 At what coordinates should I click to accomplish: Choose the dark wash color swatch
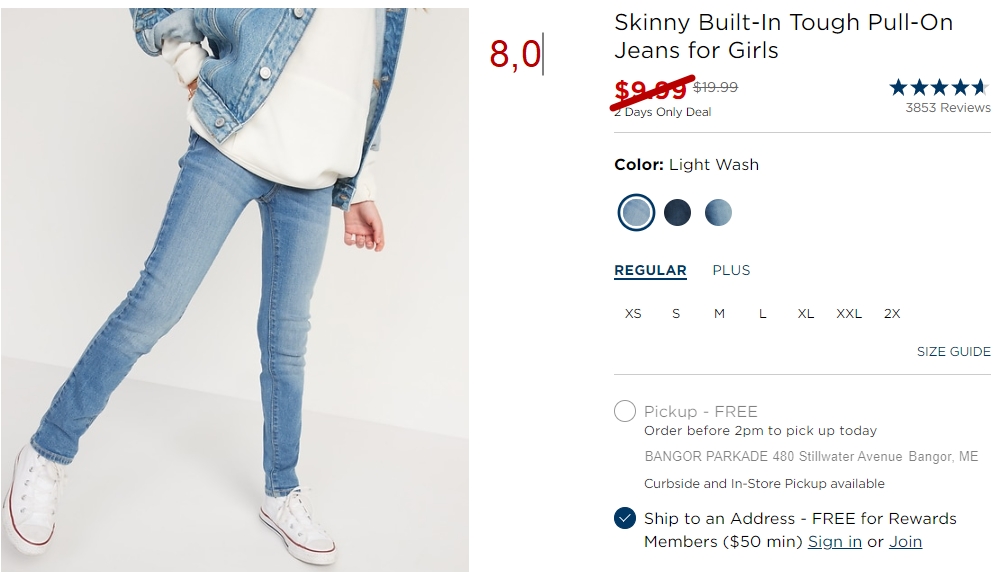point(677,212)
